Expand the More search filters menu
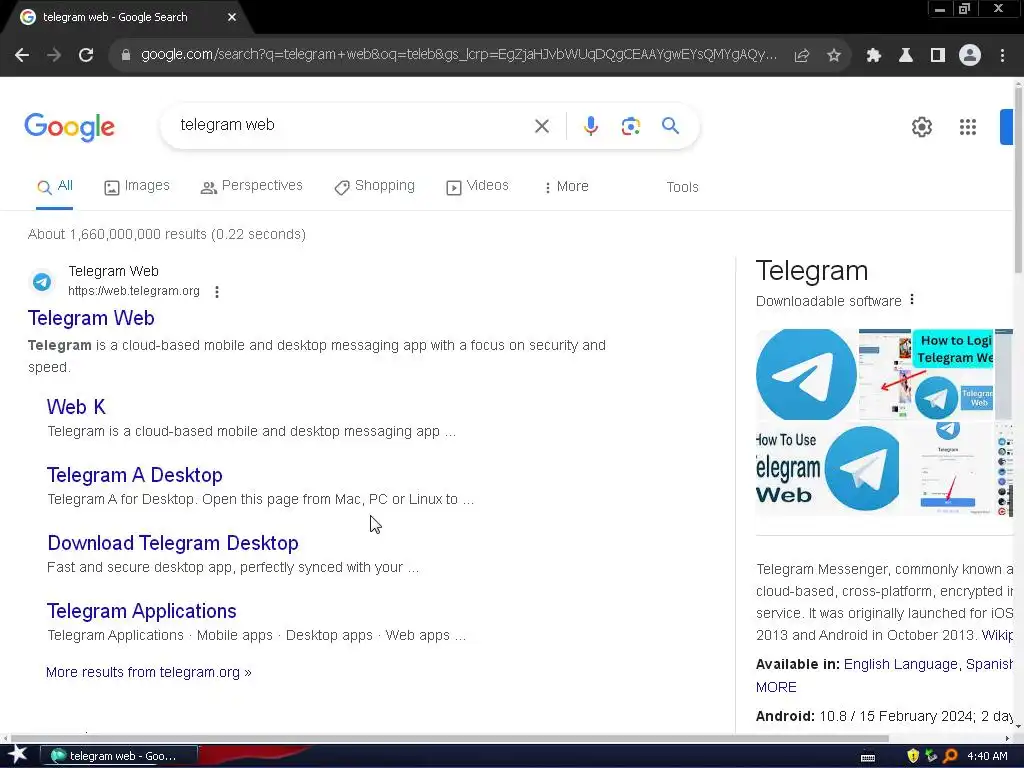This screenshot has height=768, width=1024. (x=566, y=187)
